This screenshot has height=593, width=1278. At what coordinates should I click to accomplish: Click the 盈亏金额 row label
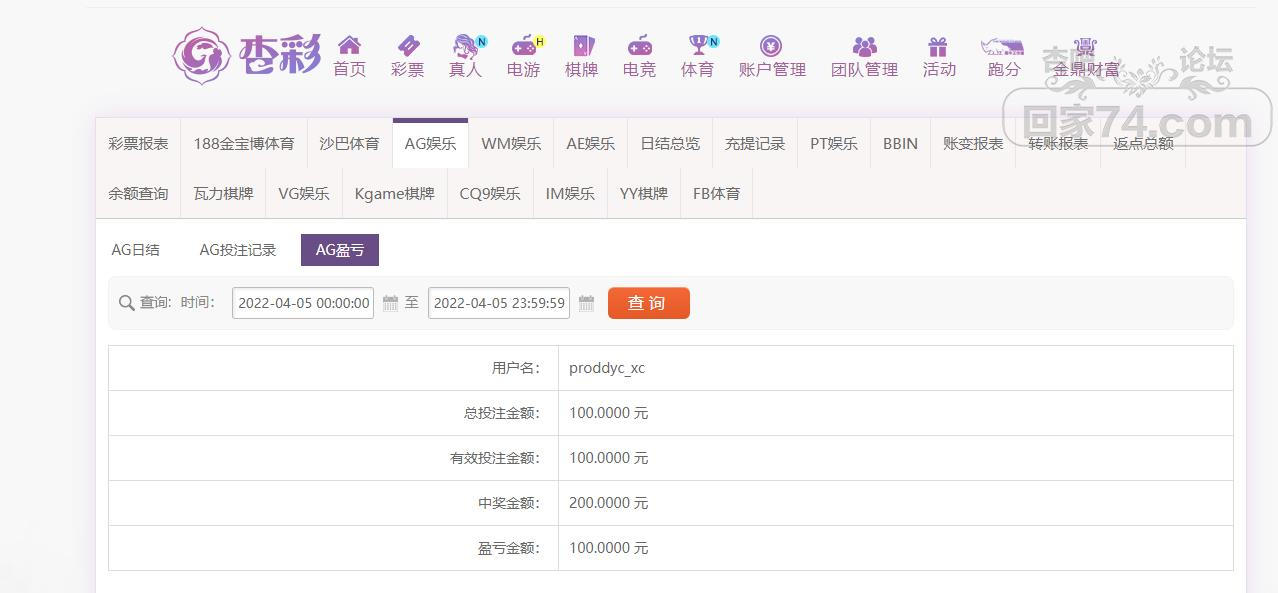pyautogui.click(x=509, y=548)
